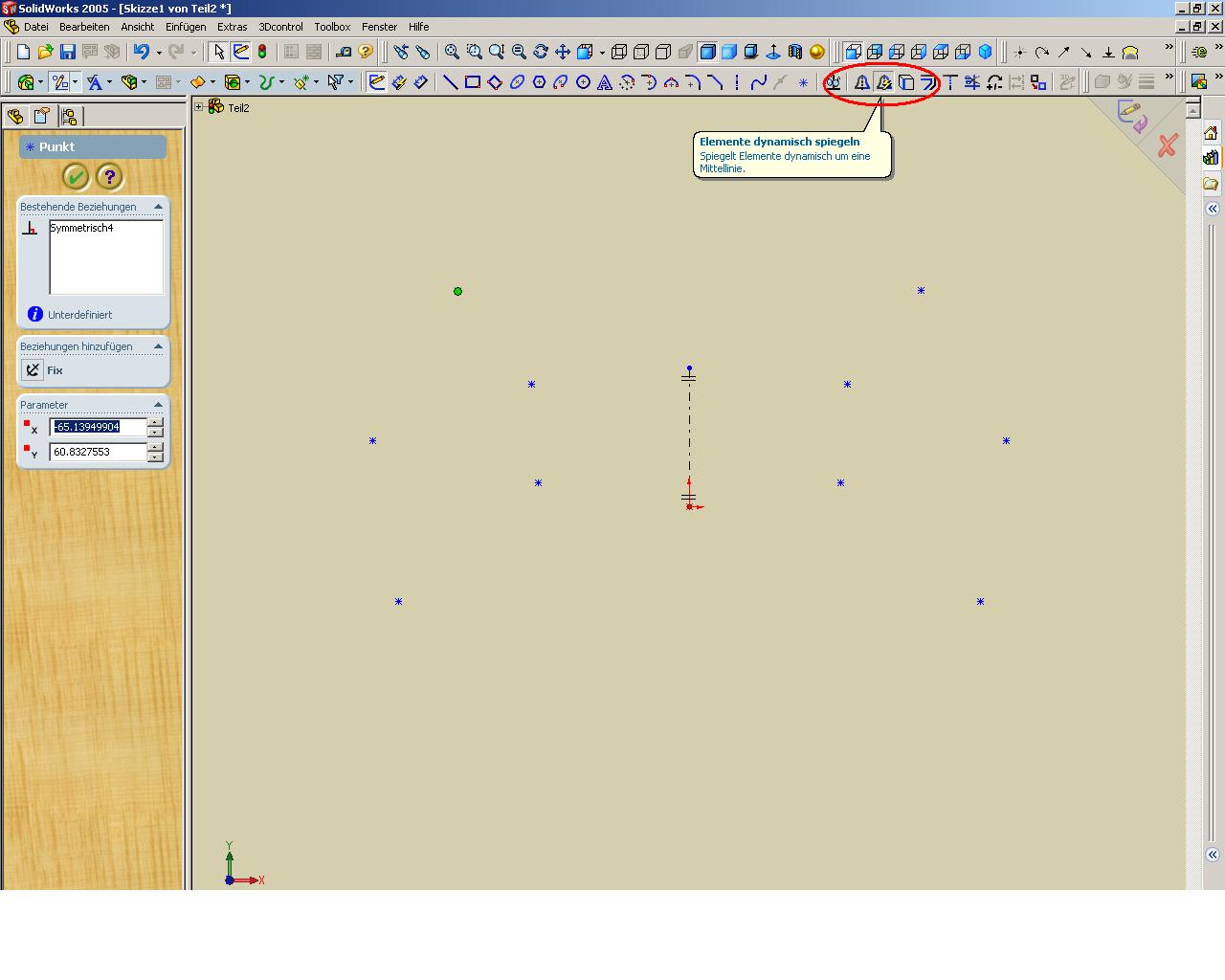Open help for the Punkt PropertyManager
The height and width of the screenshot is (980, 1225).
(110, 176)
